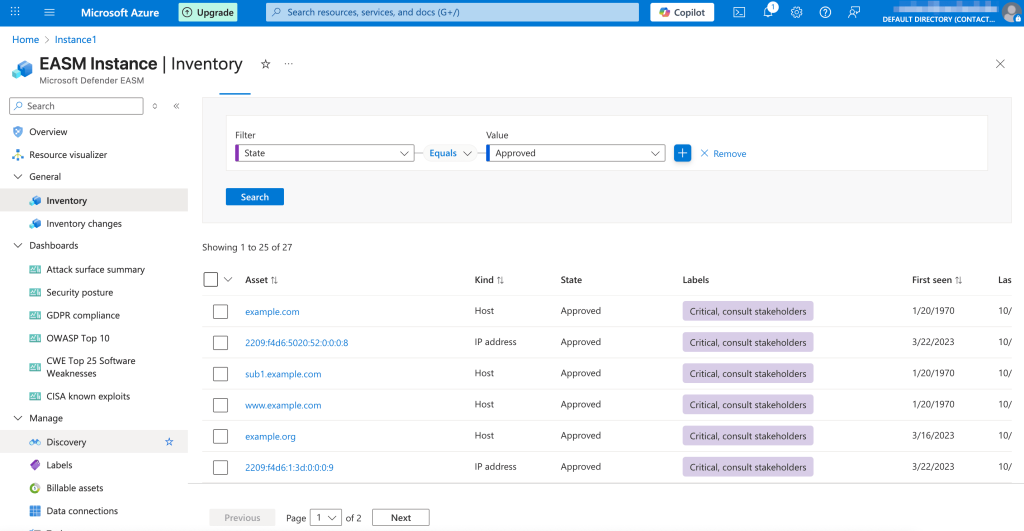Navigate to Instance1 breadcrumb
Screen dimensions: 1024x531
[76, 40]
